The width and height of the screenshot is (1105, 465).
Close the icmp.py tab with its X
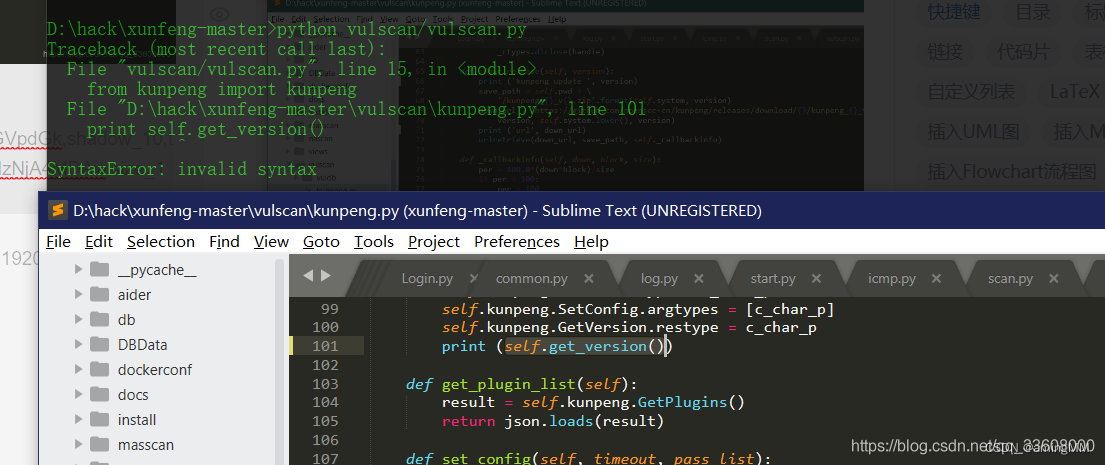pos(937,278)
